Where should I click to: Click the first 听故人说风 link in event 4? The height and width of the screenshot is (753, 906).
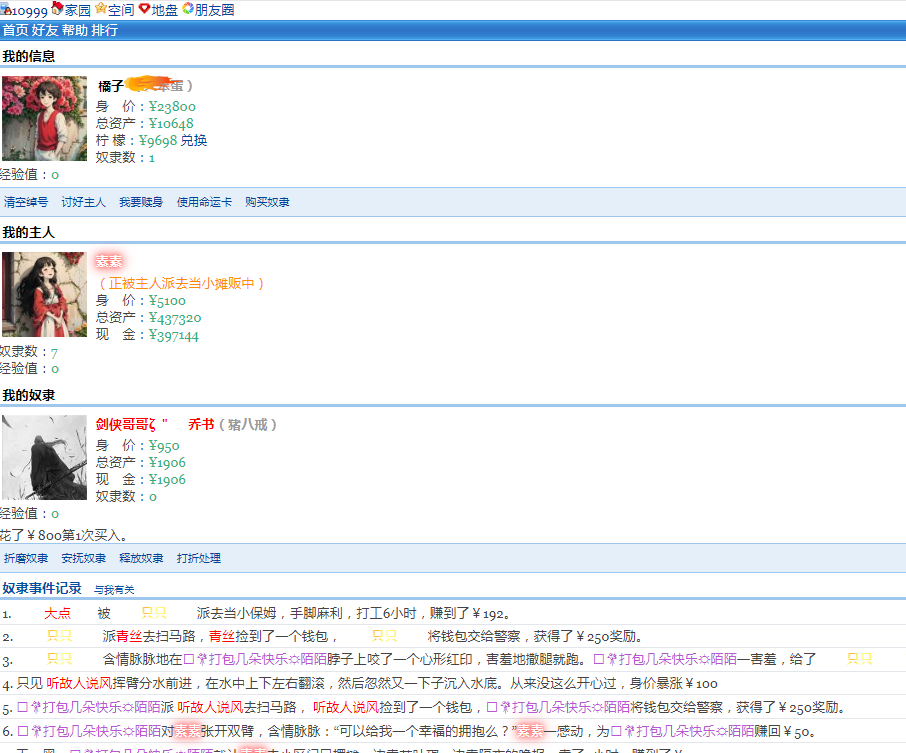coord(79,684)
